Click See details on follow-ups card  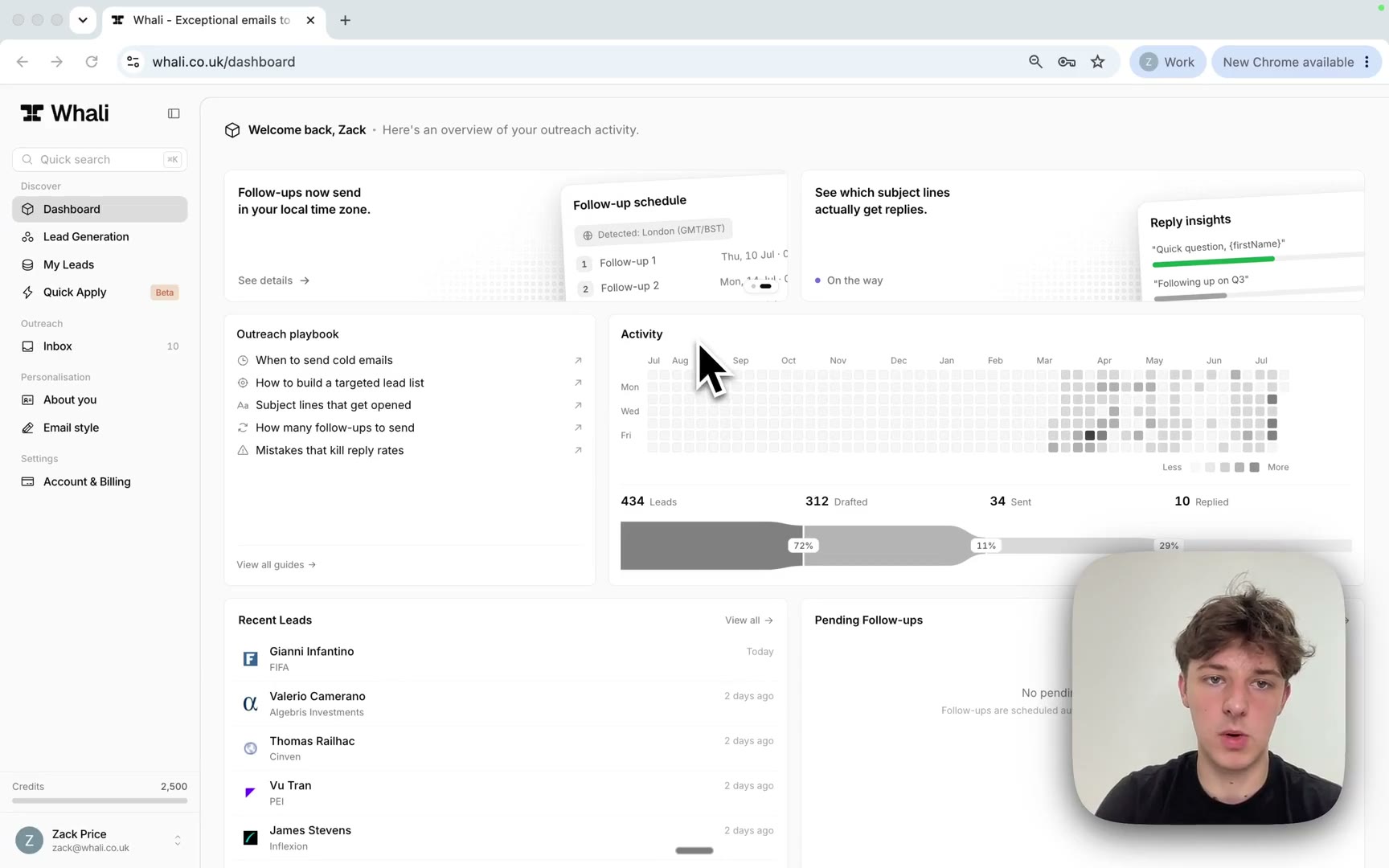273,280
